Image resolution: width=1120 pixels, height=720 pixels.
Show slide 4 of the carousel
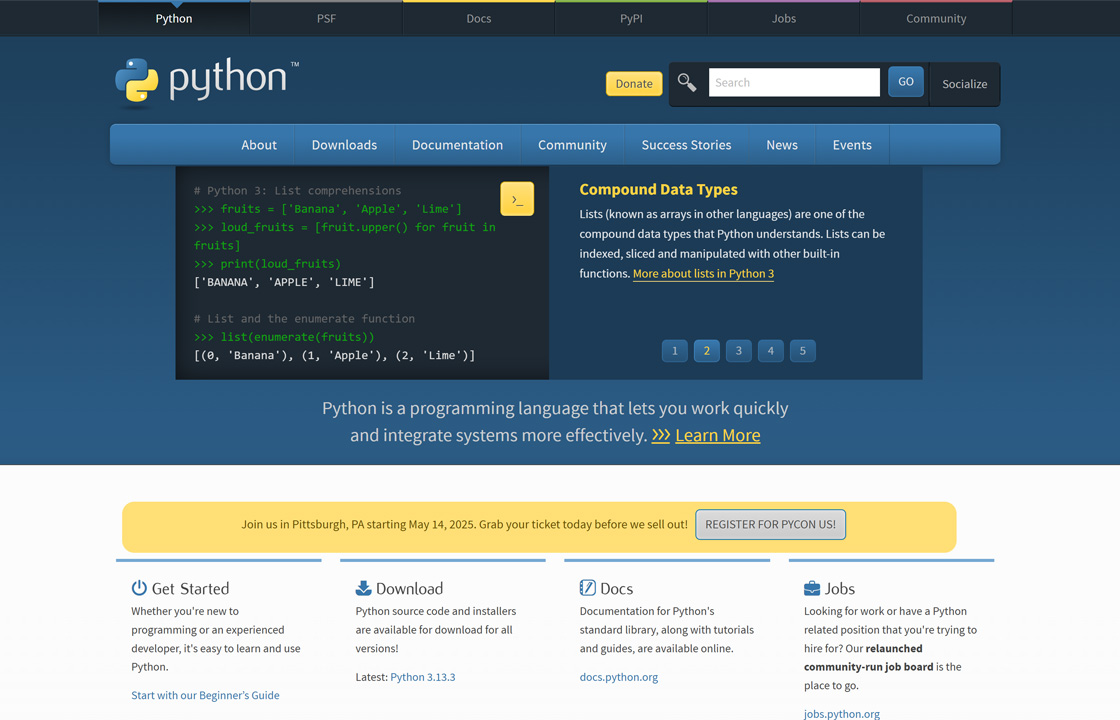[771, 351]
